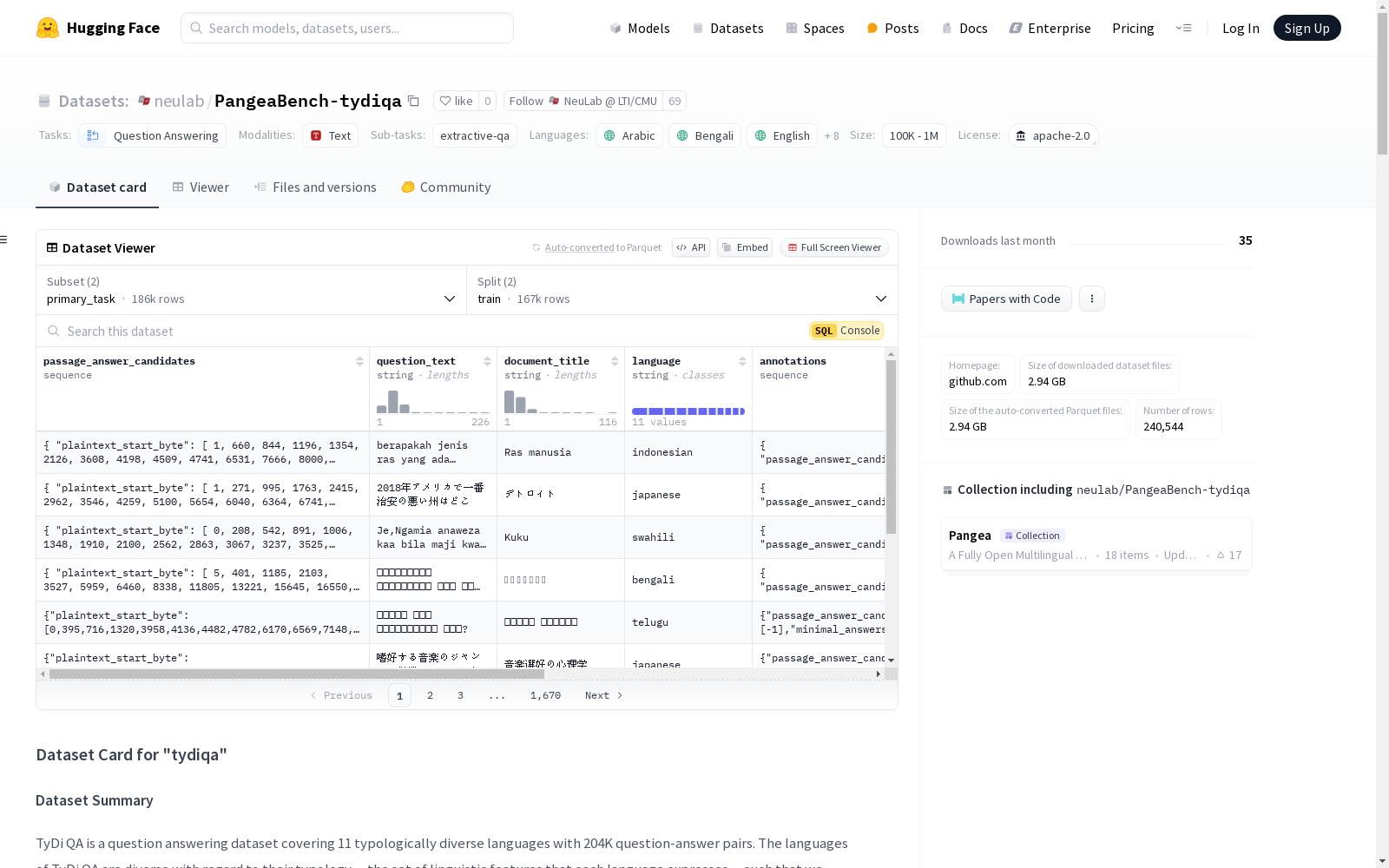Jump to last page 1,670

pyautogui.click(x=545, y=695)
